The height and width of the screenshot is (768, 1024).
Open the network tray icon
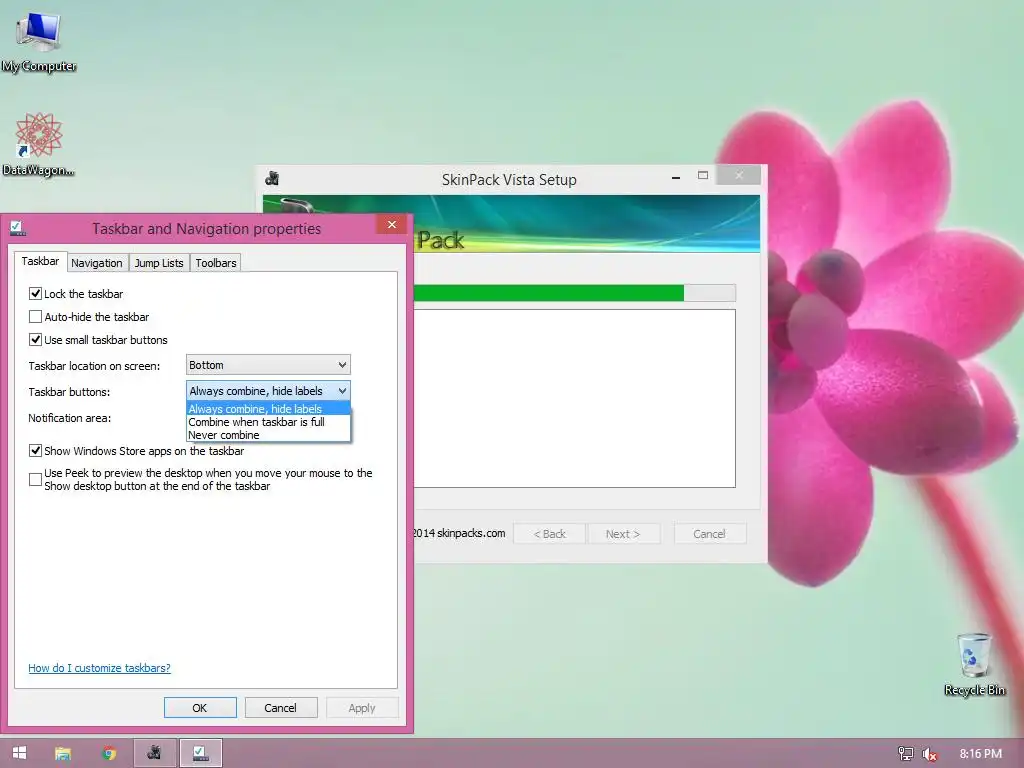(906, 754)
